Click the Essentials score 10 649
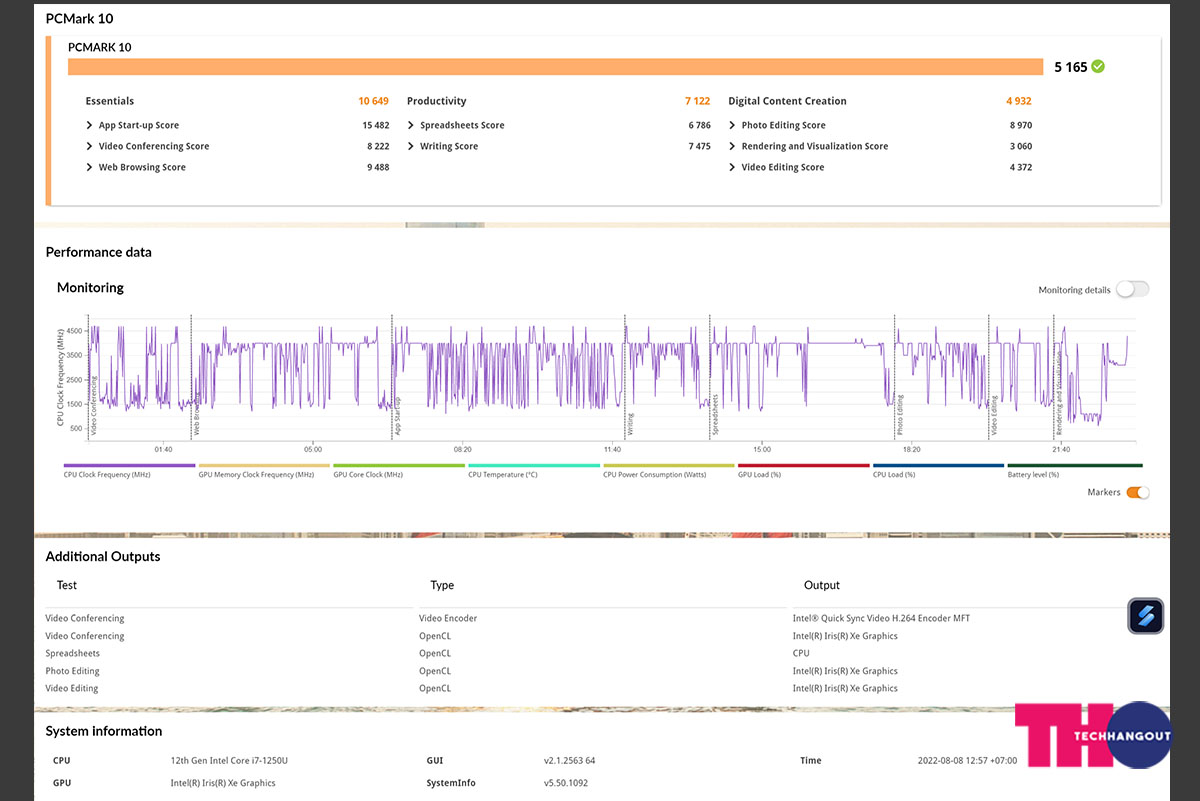 pyautogui.click(x=374, y=101)
